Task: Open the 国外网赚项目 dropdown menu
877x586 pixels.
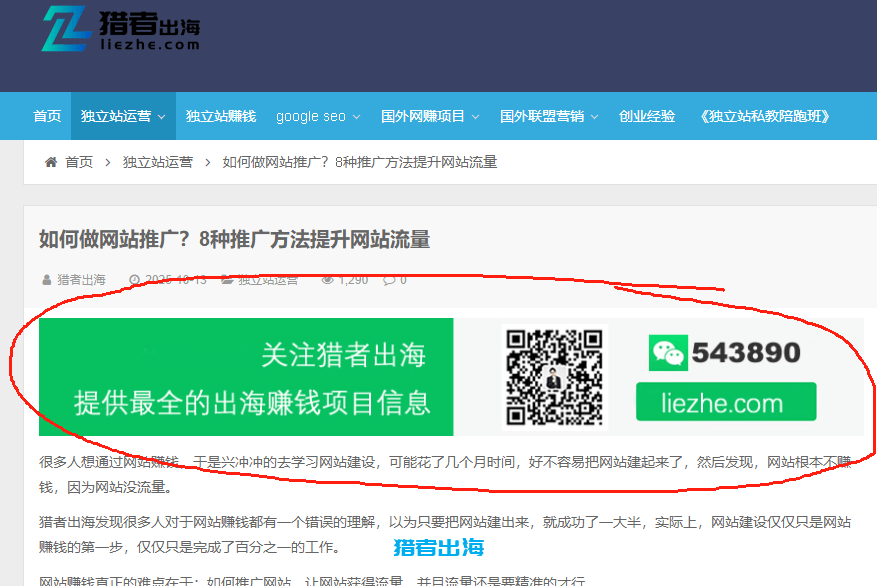Action: click(475, 117)
